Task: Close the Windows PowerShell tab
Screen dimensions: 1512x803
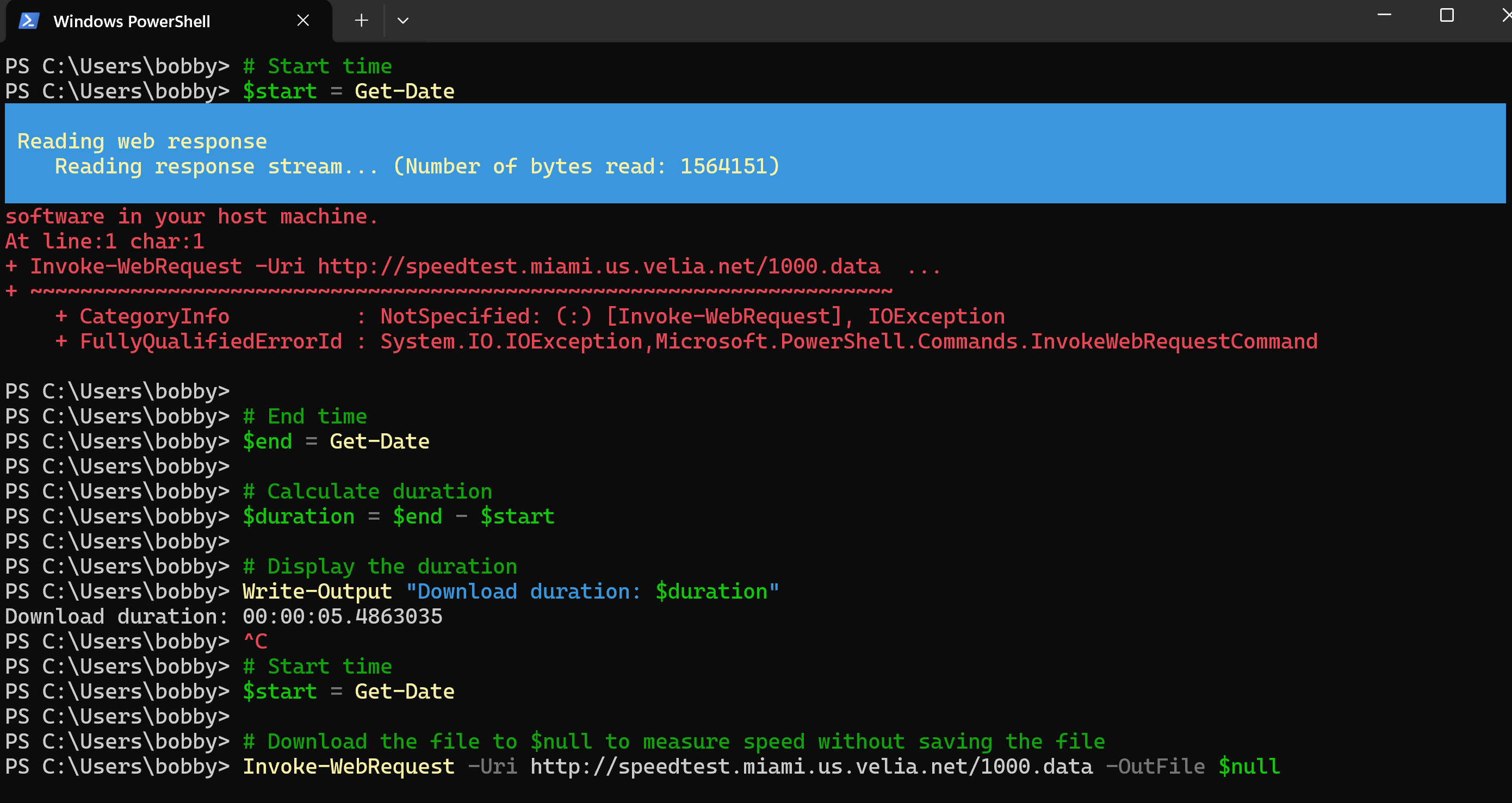Action: [x=303, y=21]
